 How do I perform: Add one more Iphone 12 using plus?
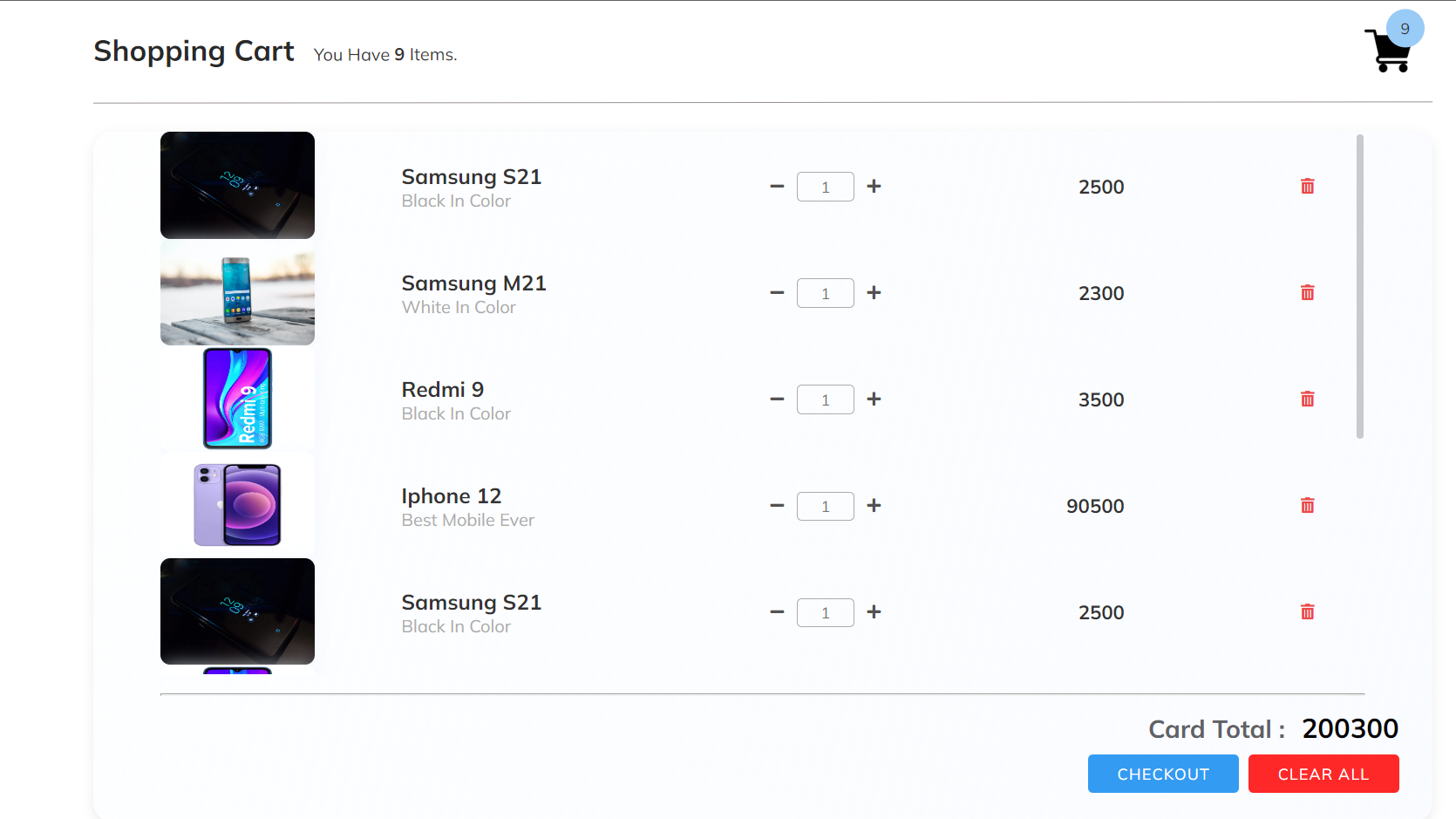[874, 506]
